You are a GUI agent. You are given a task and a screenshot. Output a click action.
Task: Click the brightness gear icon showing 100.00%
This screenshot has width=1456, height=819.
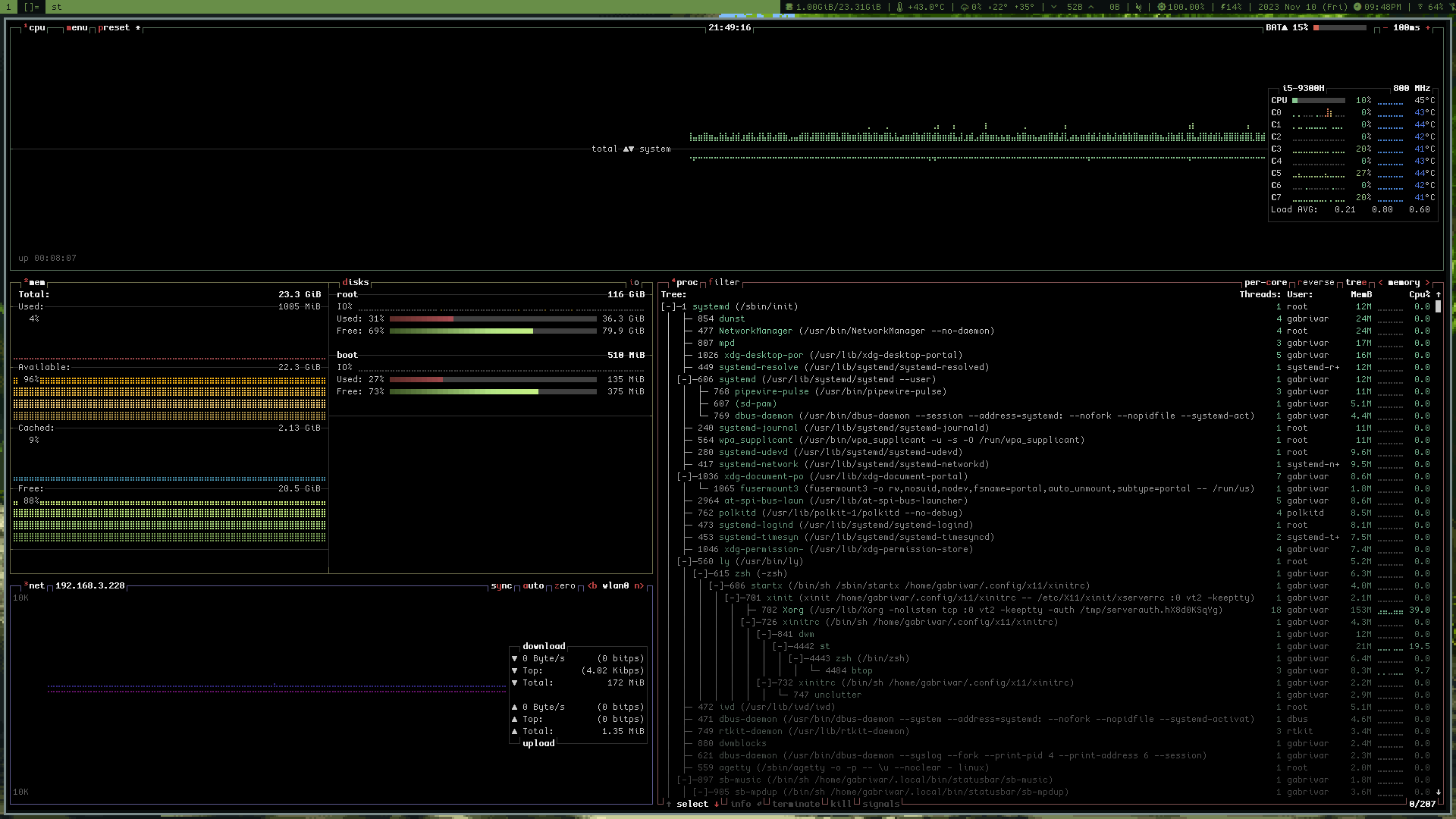pos(1161,7)
